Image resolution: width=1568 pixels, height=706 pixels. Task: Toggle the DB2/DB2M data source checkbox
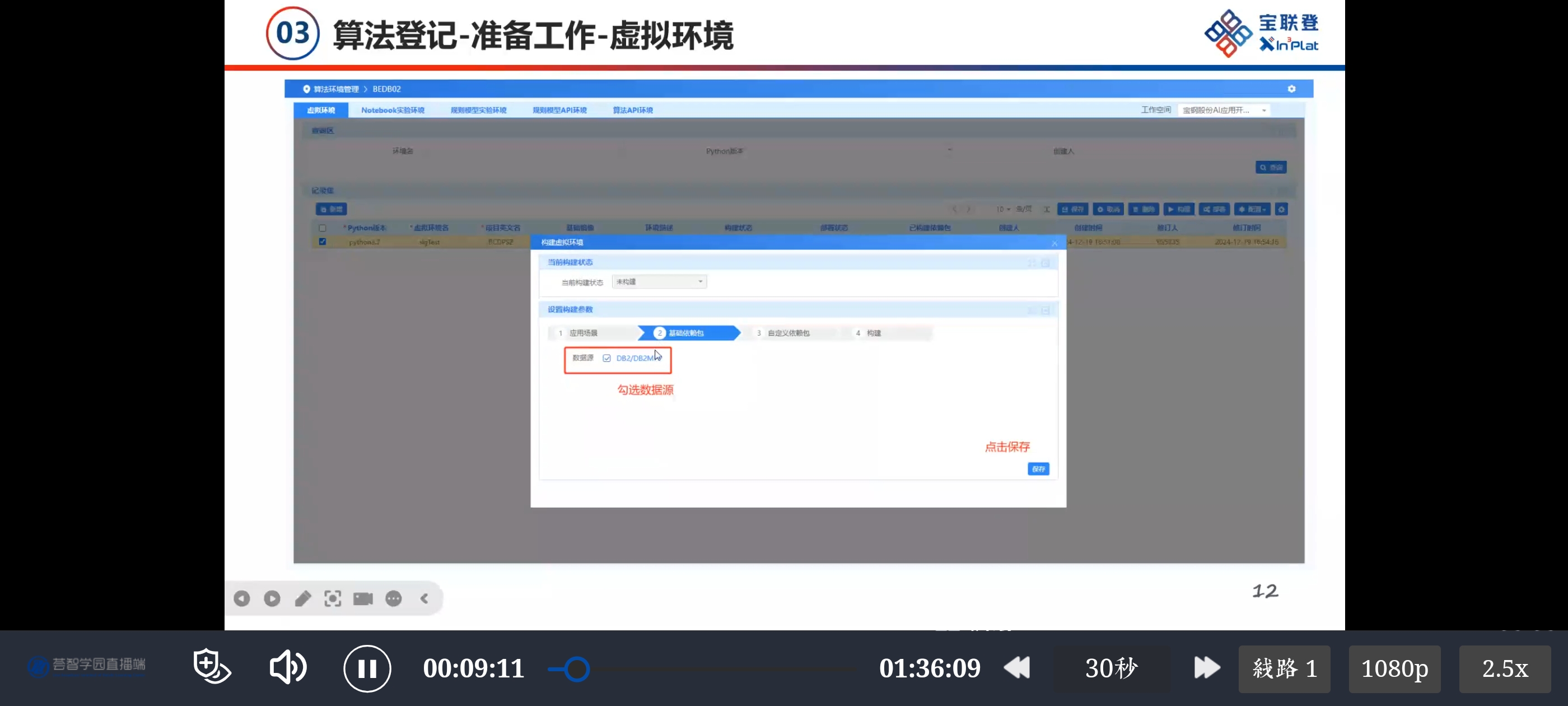[x=606, y=358]
